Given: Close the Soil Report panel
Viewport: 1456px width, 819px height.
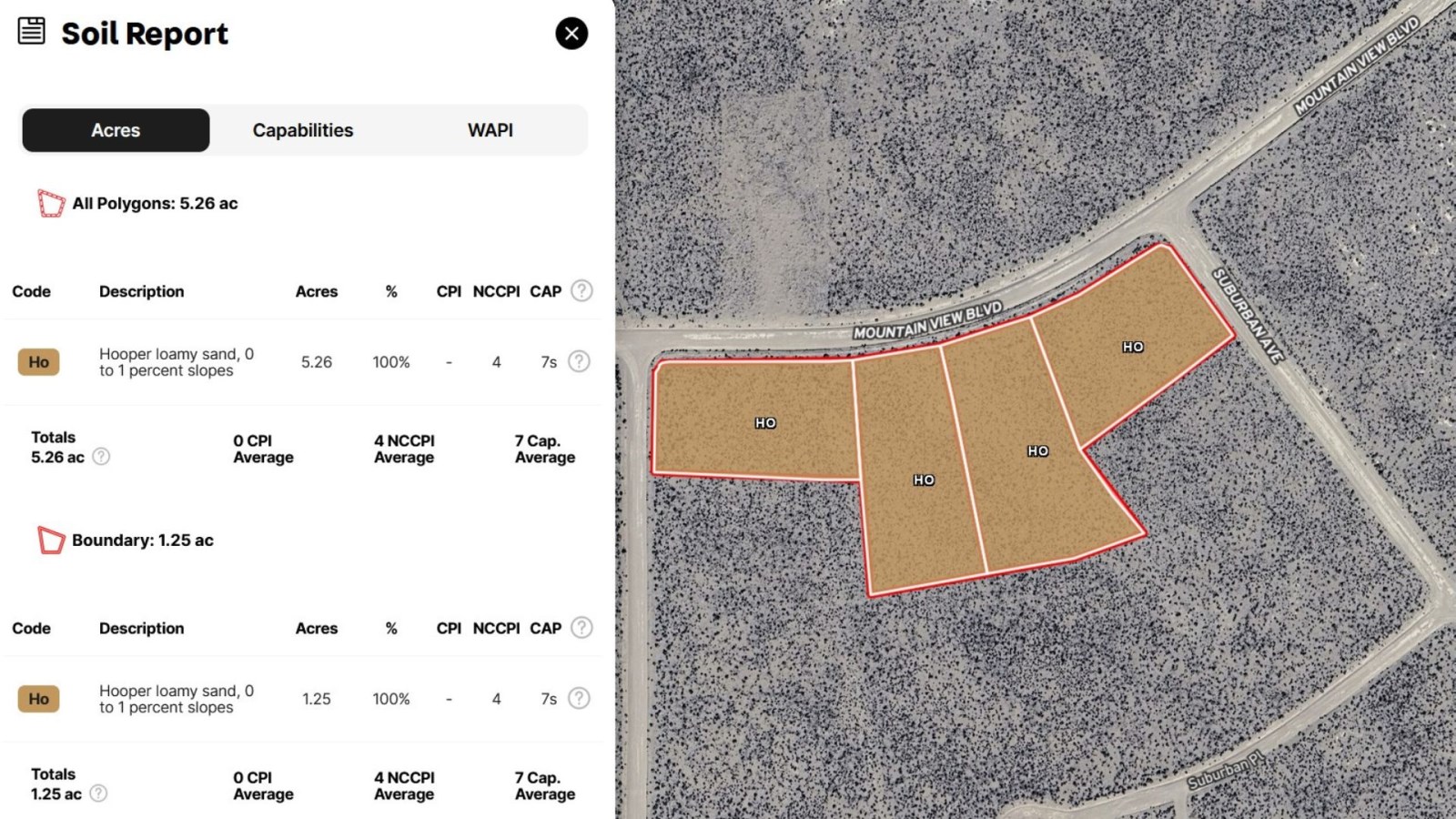Looking at the screenshot, I should 571,34.
